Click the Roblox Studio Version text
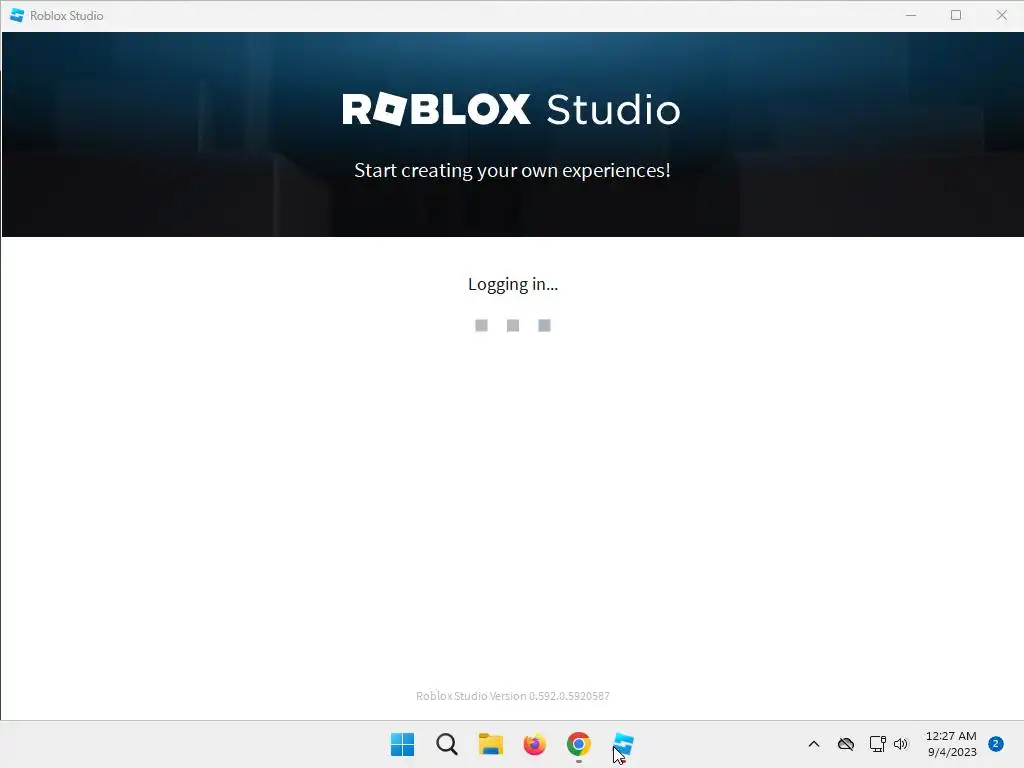1024x768 pixels. tap(513, 696)
